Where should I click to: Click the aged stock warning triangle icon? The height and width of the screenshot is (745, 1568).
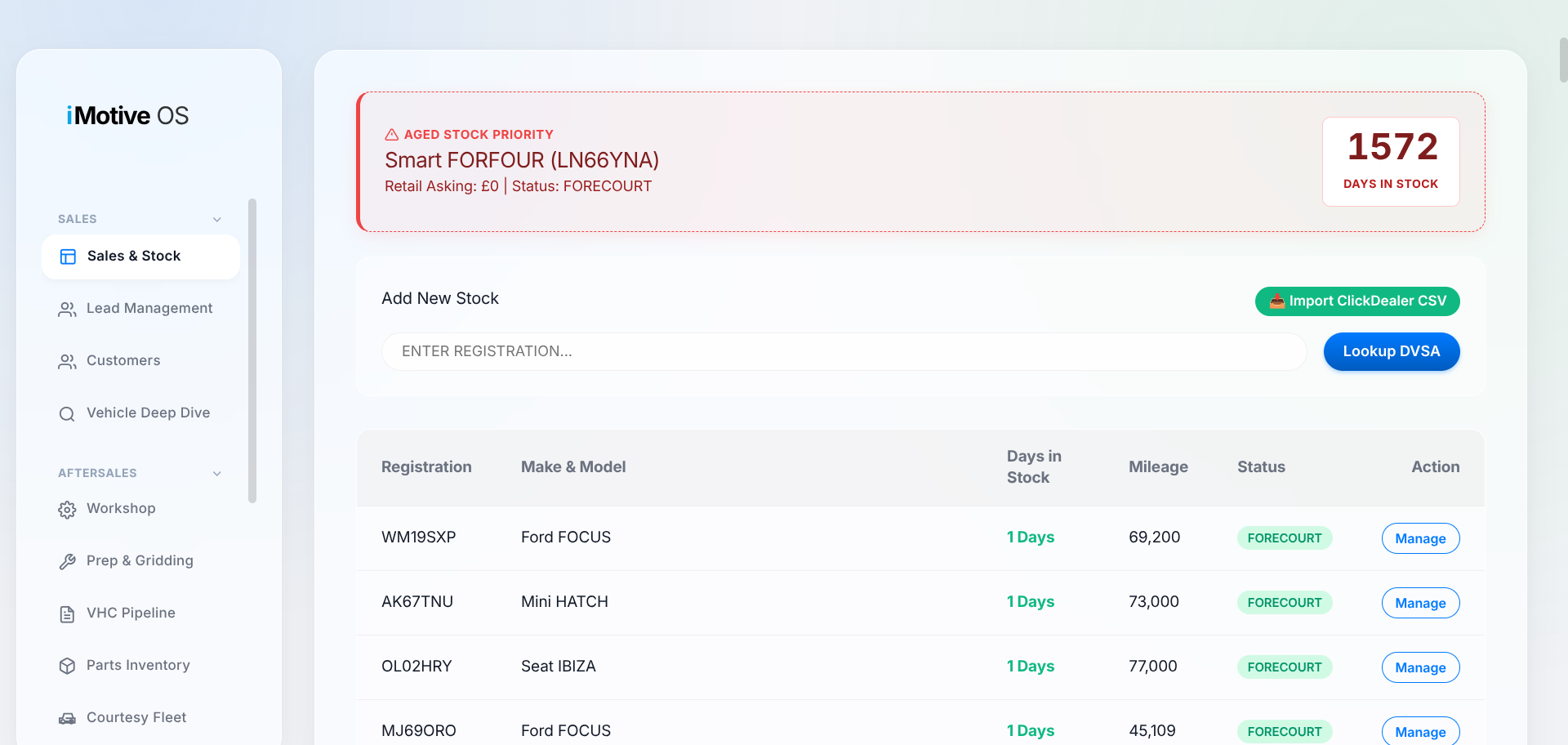pos(392,135)
